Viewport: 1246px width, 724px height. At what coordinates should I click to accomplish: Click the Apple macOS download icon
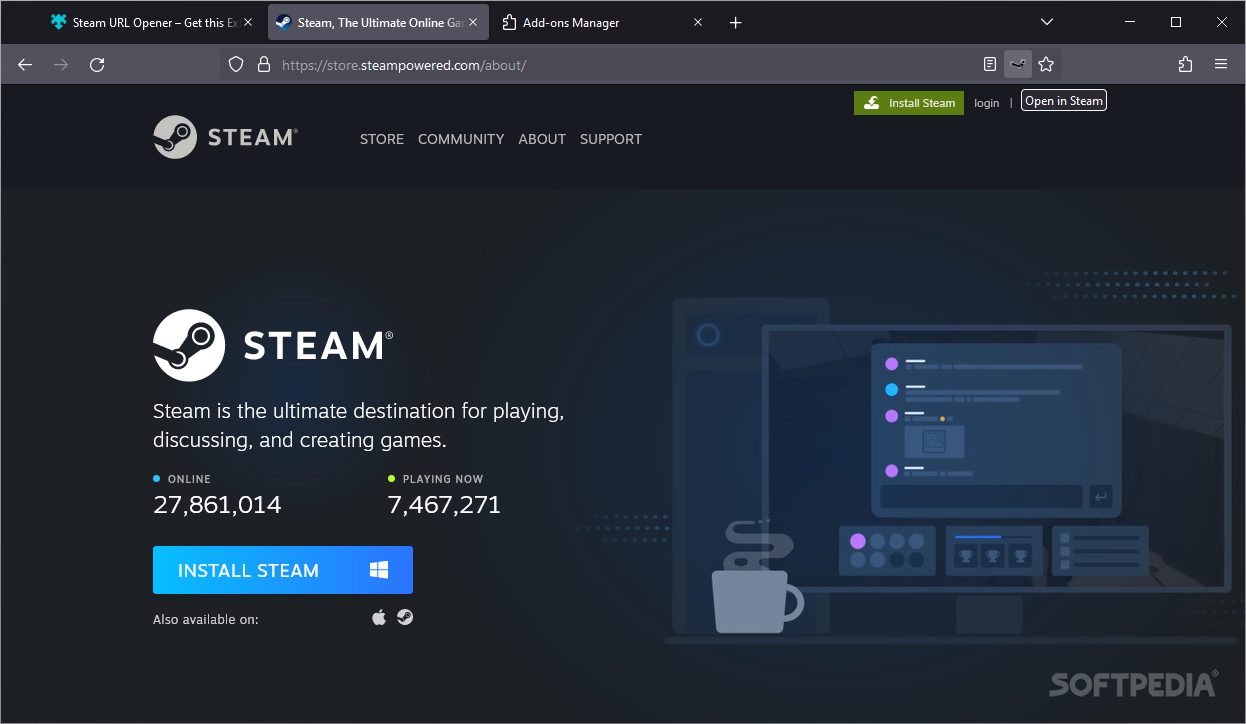click(x=379, y=617)
